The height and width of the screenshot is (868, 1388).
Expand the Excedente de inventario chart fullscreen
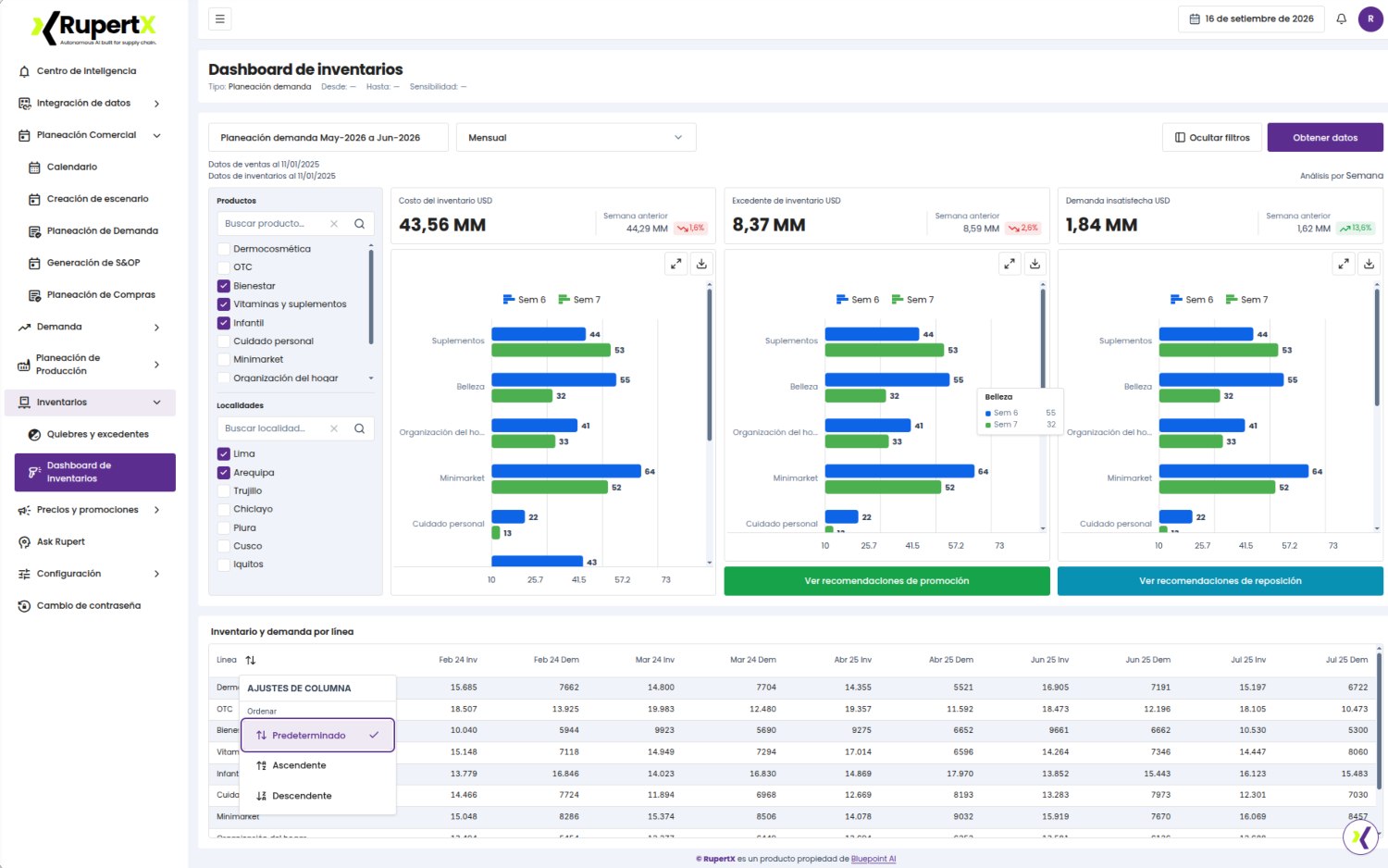point(1010,264)
